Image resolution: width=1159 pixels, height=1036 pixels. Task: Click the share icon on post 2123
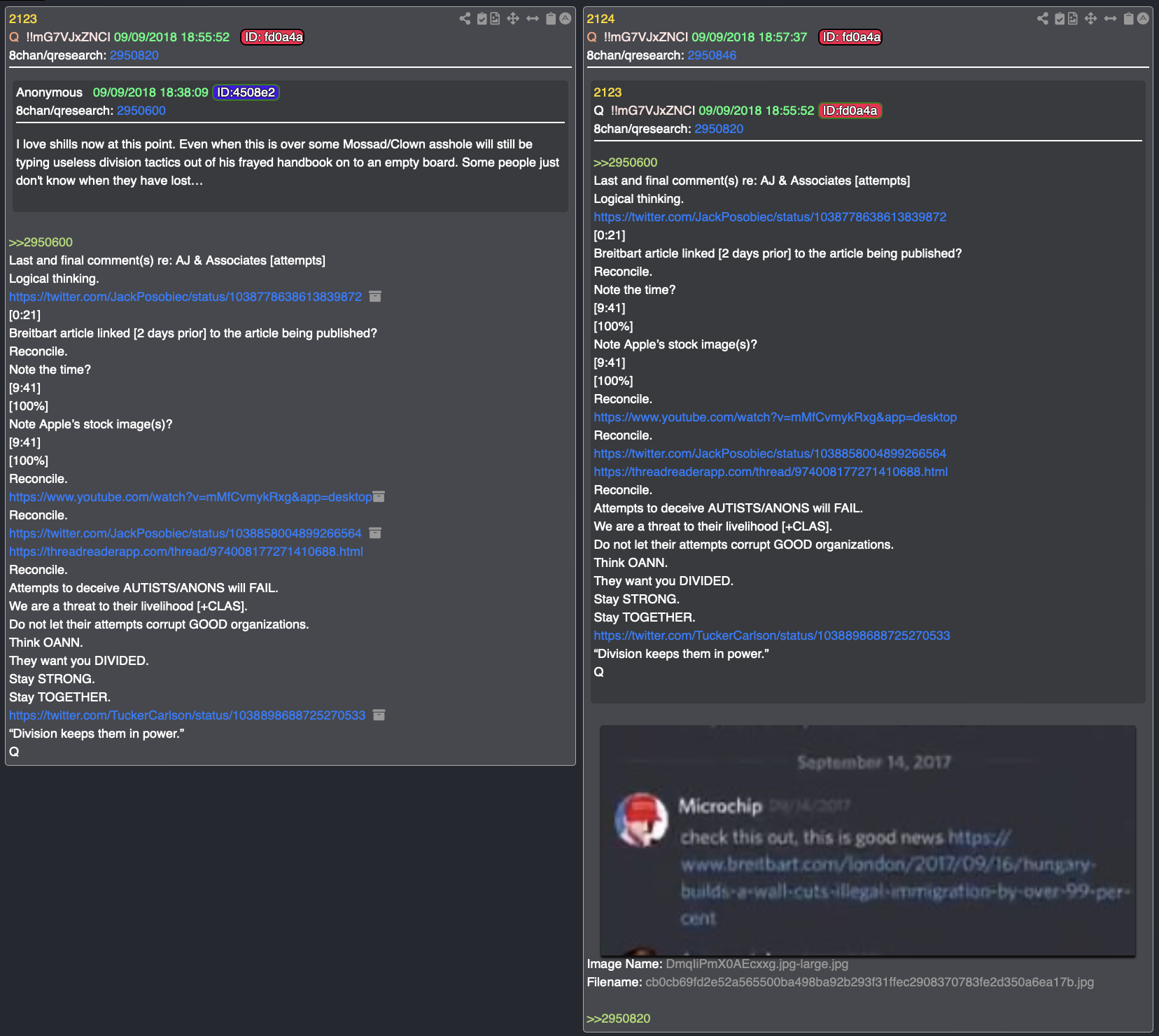(x=465, y=18)
